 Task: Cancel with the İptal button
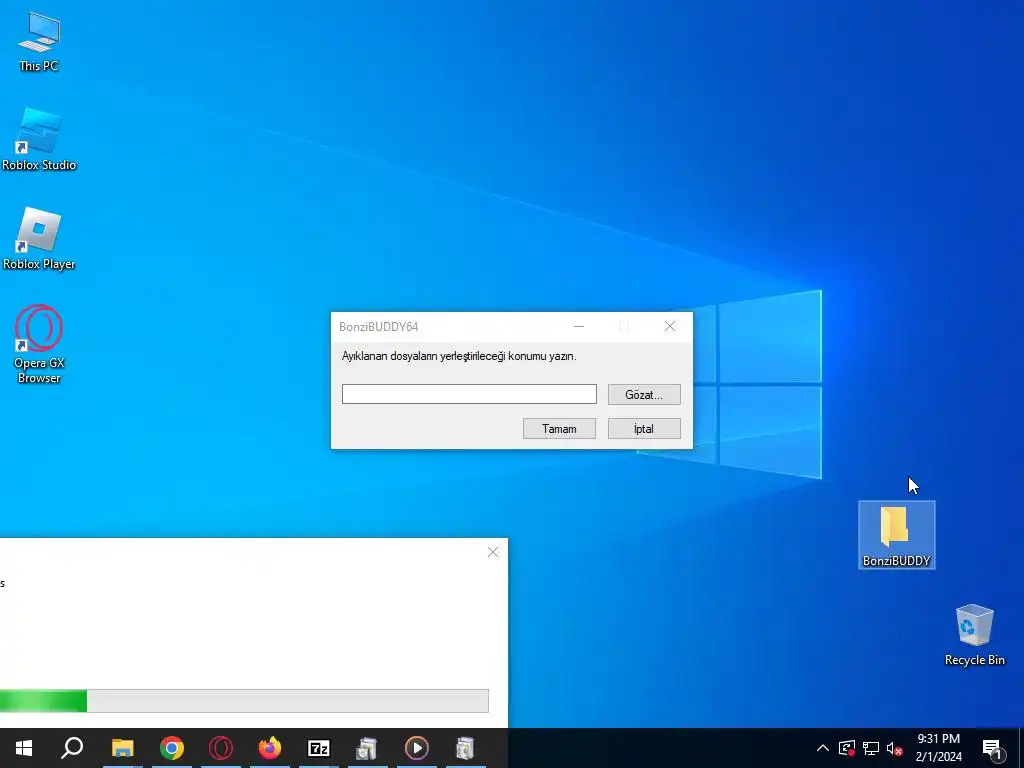click(x=644, y=428)
